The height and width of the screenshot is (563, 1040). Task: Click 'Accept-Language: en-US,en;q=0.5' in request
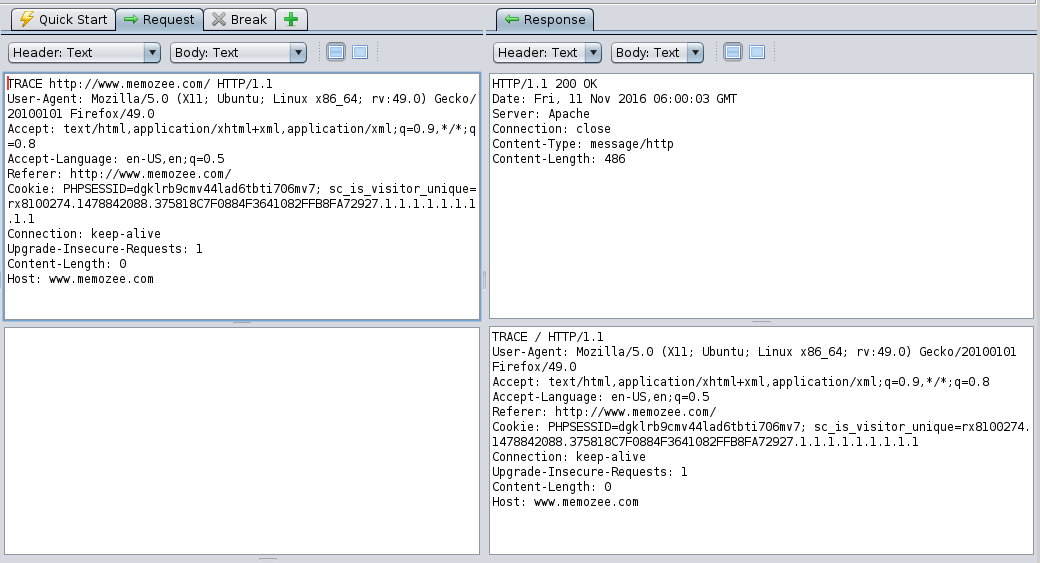pos(115,158)
